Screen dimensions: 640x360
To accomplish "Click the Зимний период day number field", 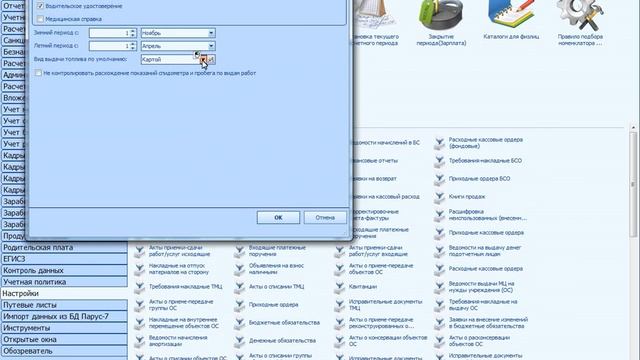I will coord(109,33).
